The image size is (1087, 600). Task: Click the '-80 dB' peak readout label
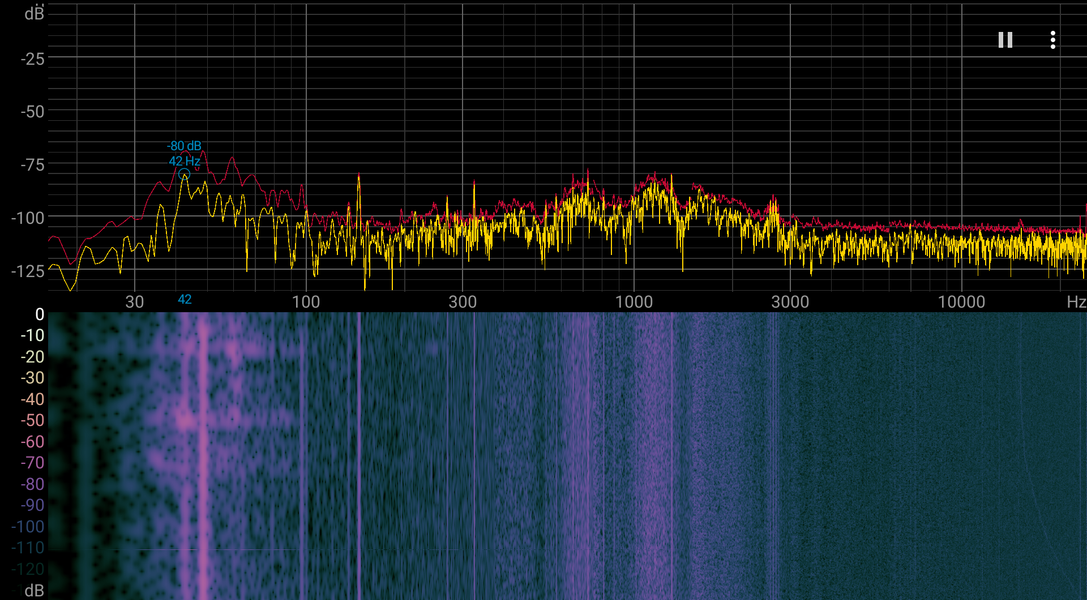pyautogui.click(x=184, y=146)
